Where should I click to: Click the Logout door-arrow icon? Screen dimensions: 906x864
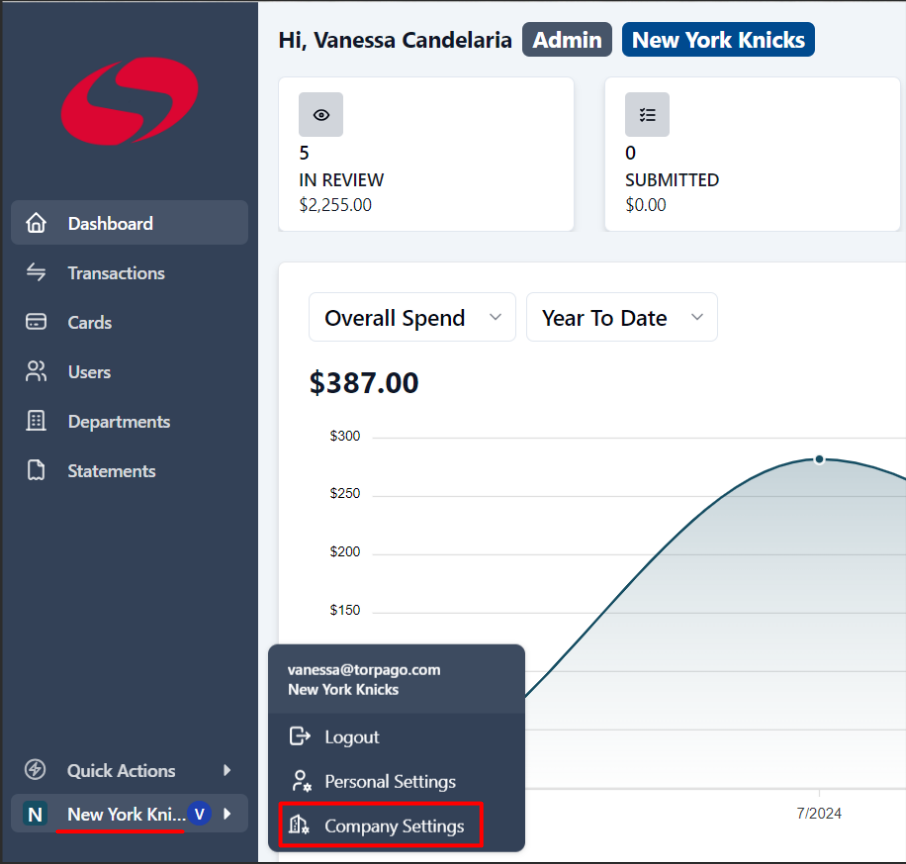(299, 736)
